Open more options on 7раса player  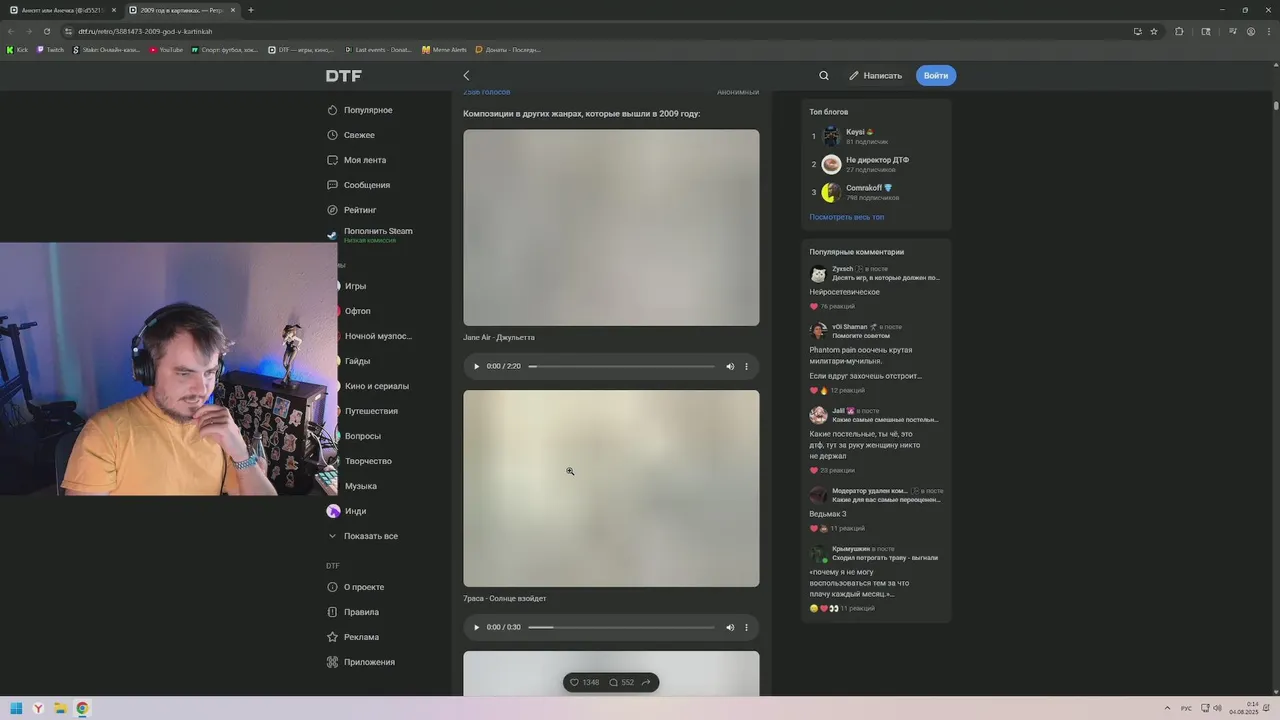click(x=746, y=628)
